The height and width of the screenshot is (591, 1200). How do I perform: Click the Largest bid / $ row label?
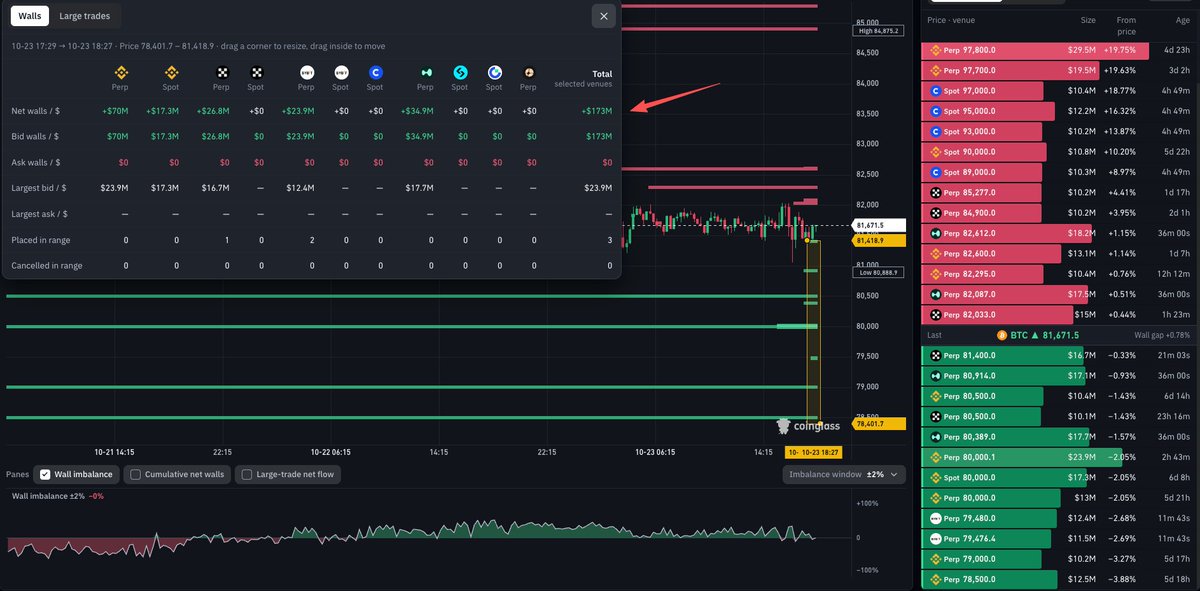39,188
